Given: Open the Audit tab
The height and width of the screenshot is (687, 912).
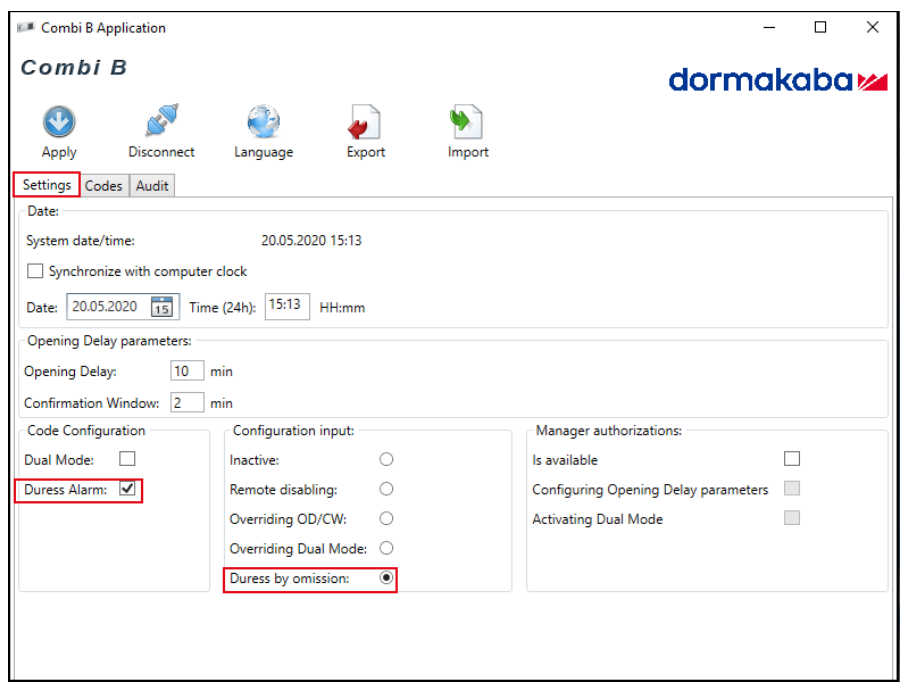Looking at the screenshot, I should pyautogui.click(x=152, y=186).
